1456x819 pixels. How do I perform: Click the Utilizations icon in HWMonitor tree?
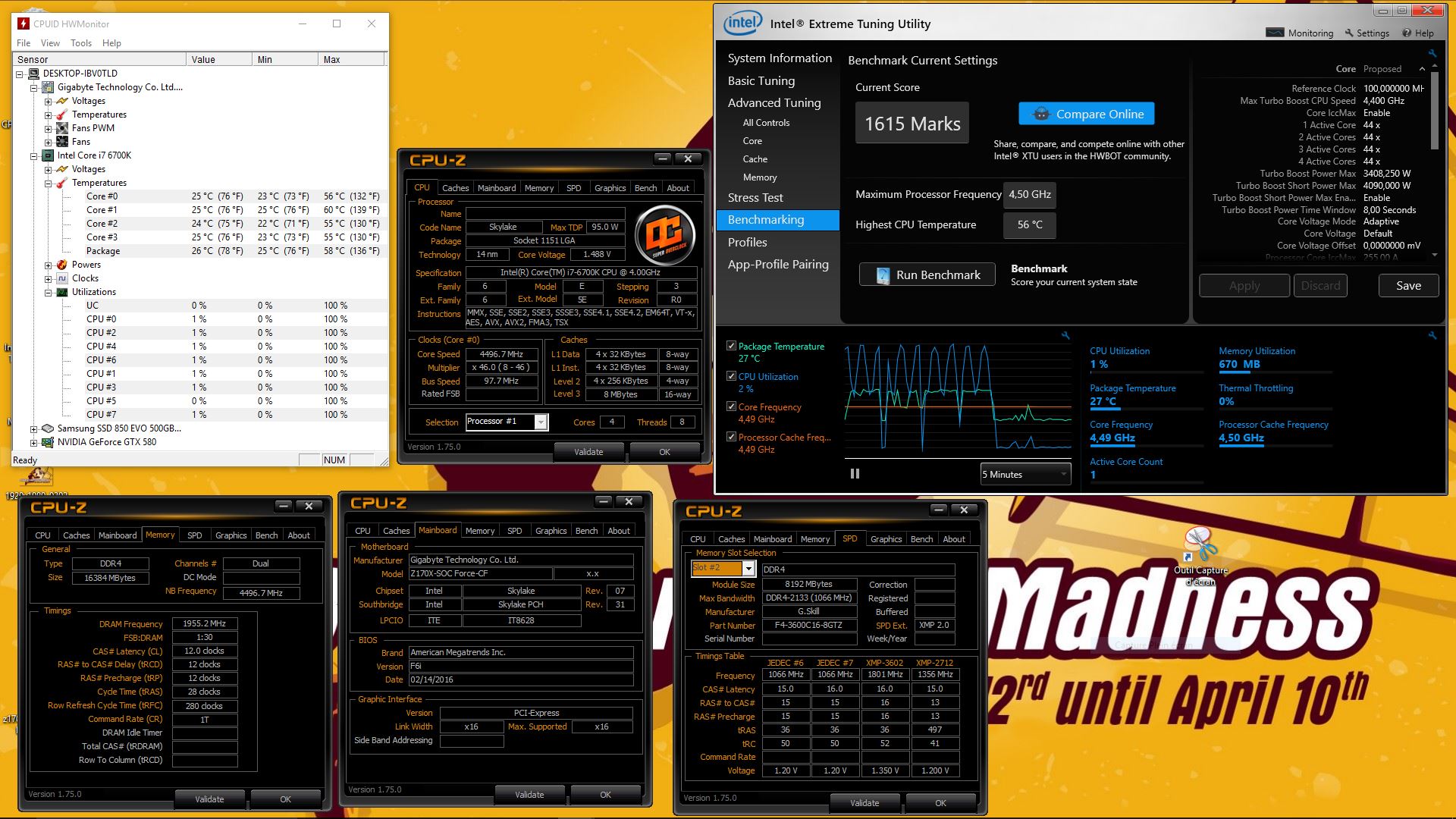click(62, 292)
